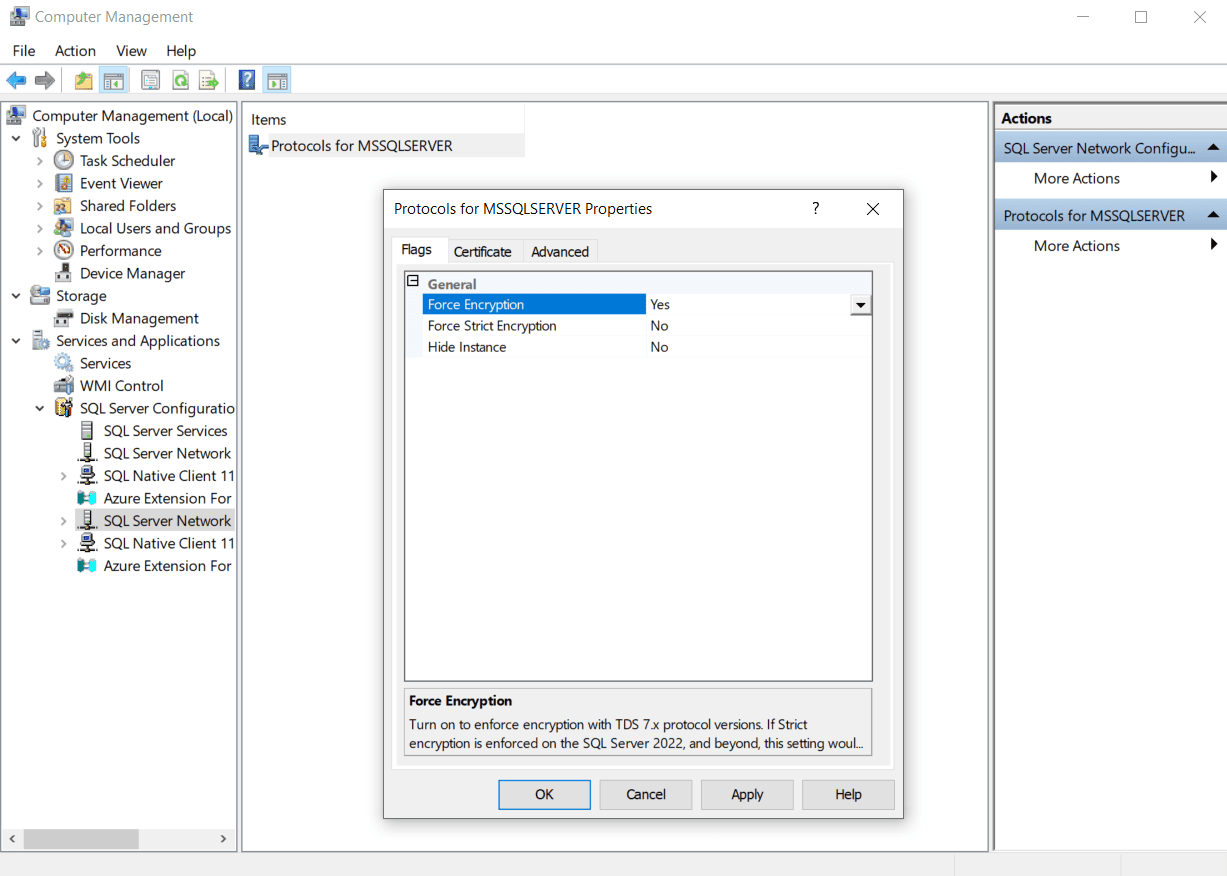Toggle Show/Hide Console Tree icon
Screen dimensions: 1227x876
click(114, 81)
